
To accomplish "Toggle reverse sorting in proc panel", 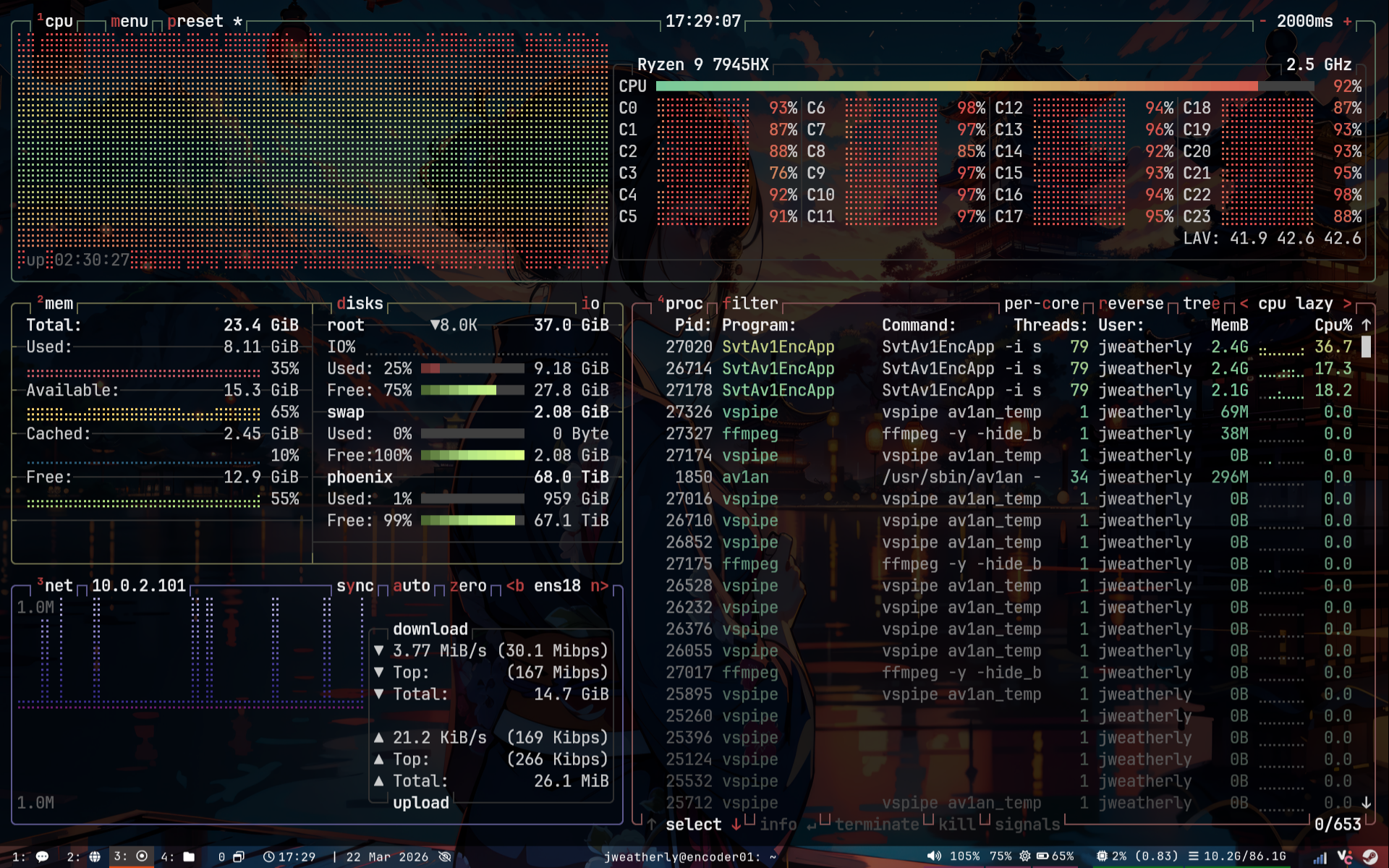I will coord(1131,304).
